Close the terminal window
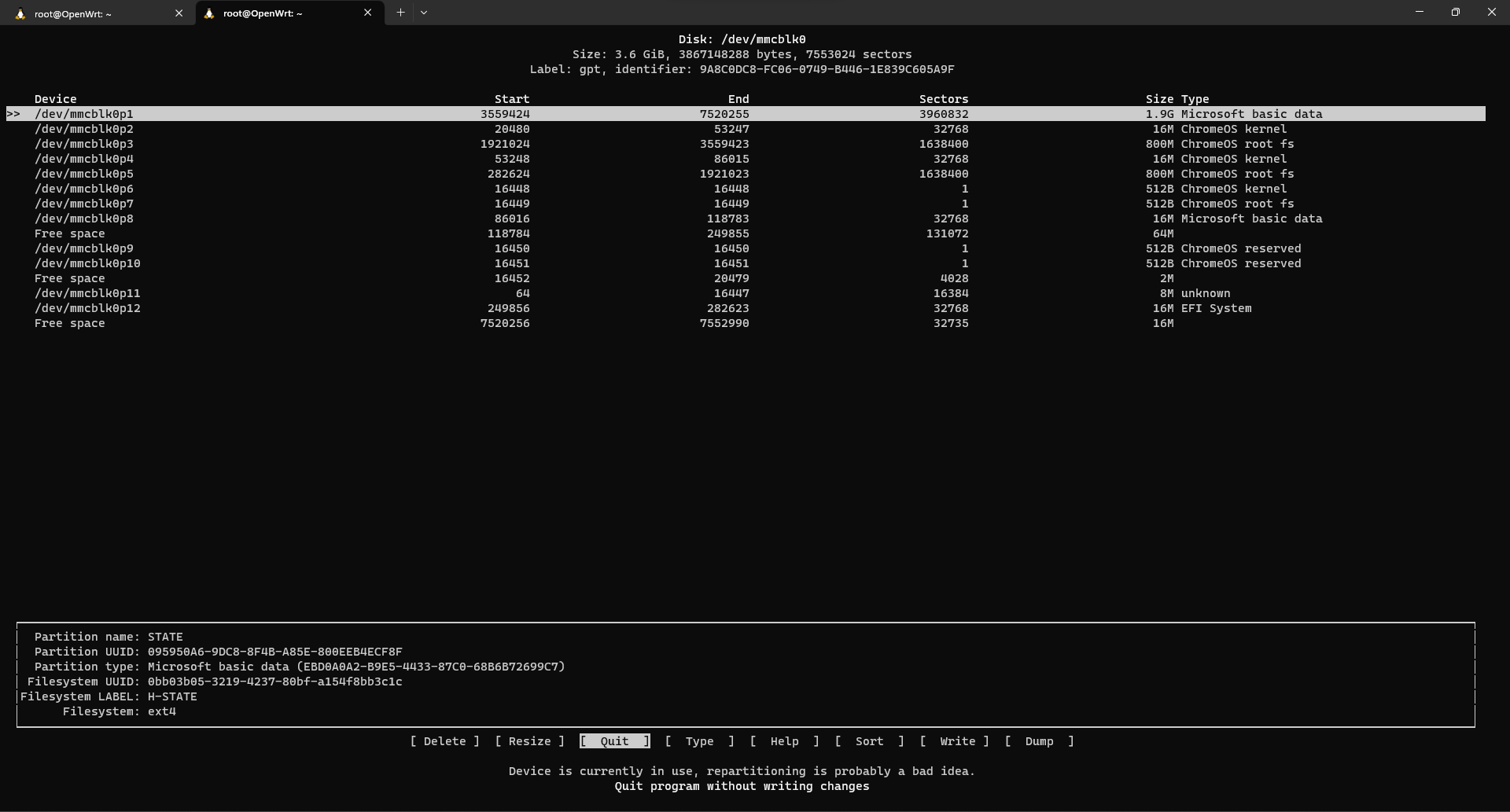Screen dimensions: 1510x812 [1492, 12]
